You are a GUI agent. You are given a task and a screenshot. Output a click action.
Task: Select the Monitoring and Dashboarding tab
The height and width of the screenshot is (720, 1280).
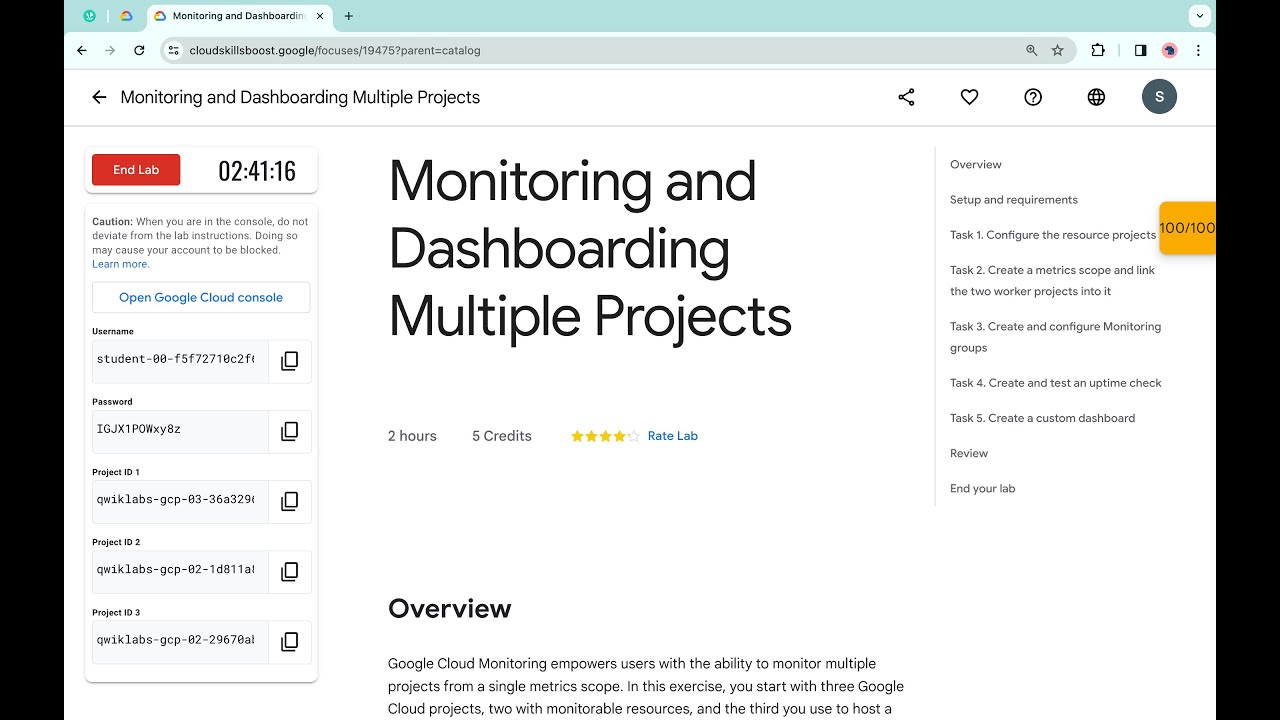(238, 16)
